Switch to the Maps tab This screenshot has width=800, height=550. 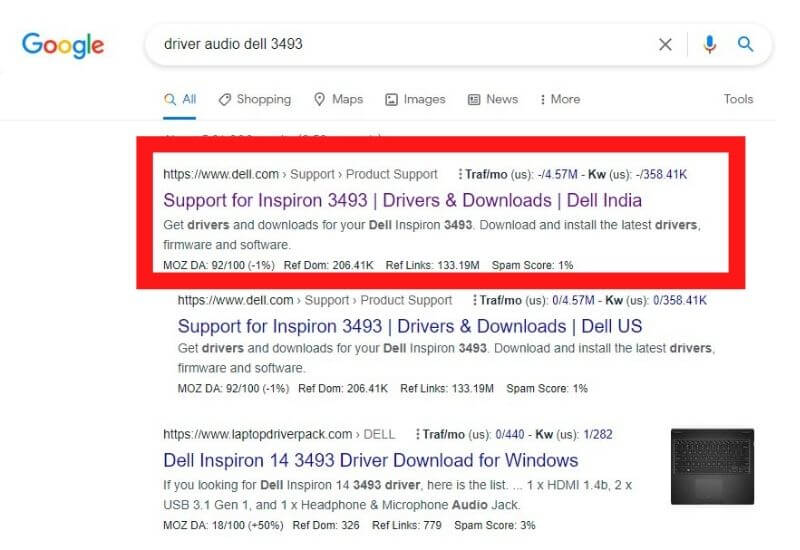pos(338,99)
